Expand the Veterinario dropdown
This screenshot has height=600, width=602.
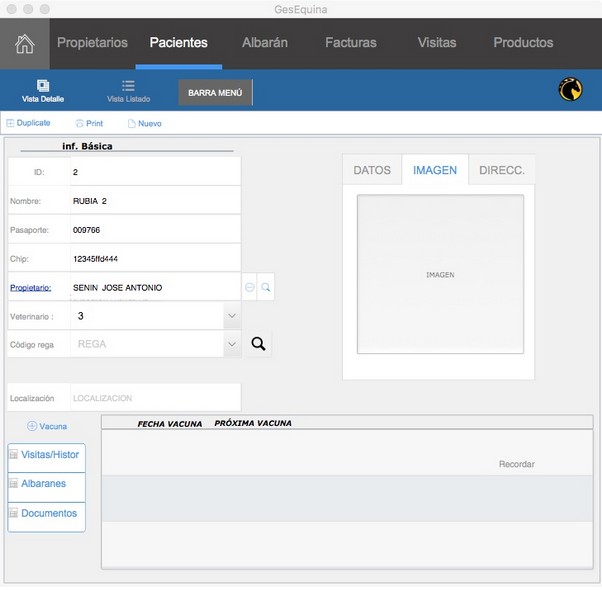[x=231, y=316]
